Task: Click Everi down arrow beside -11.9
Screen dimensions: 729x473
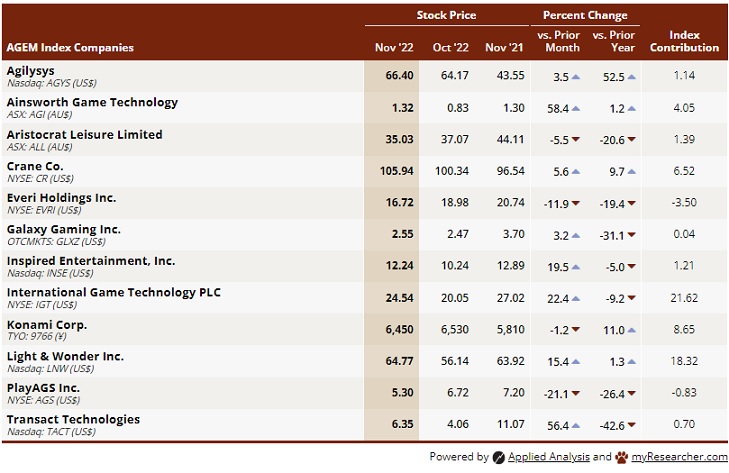Action: click(576, 203)
